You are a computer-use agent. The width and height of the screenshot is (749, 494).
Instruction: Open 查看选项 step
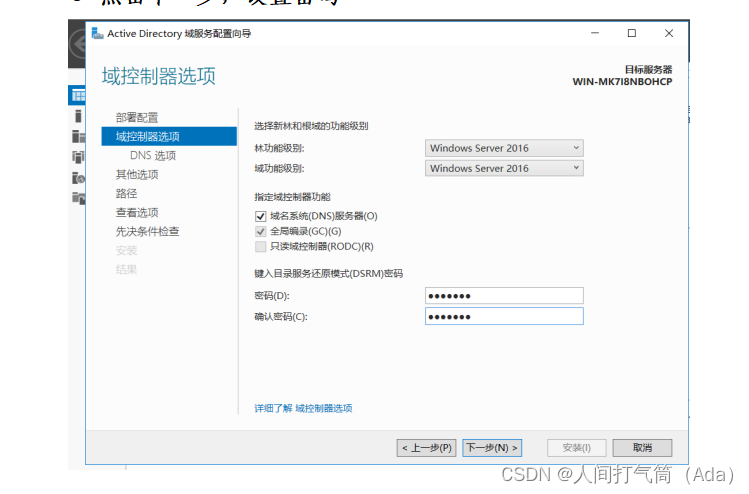tap(137, 213)
